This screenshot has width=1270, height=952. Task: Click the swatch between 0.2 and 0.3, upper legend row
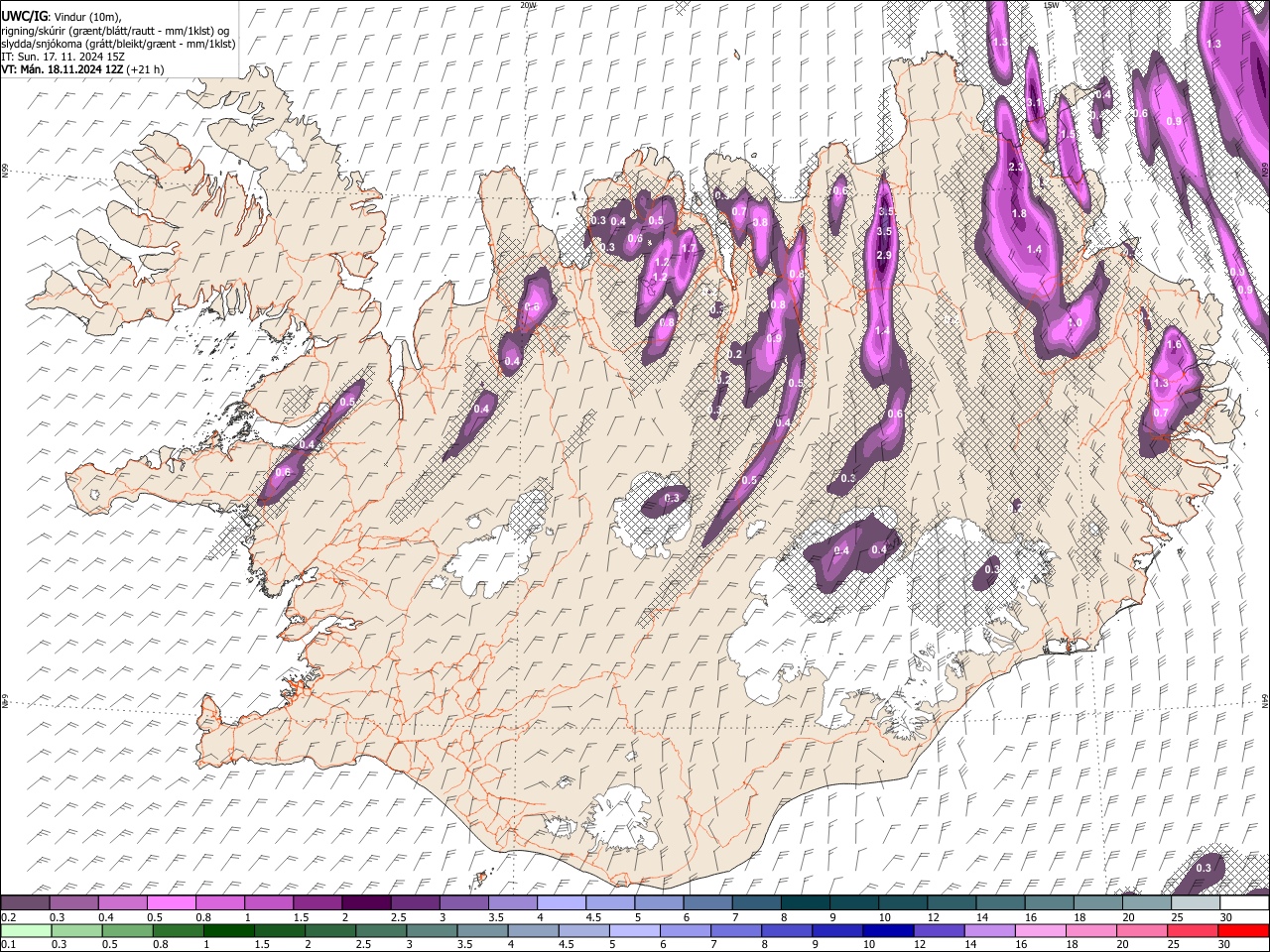point(25,902)
